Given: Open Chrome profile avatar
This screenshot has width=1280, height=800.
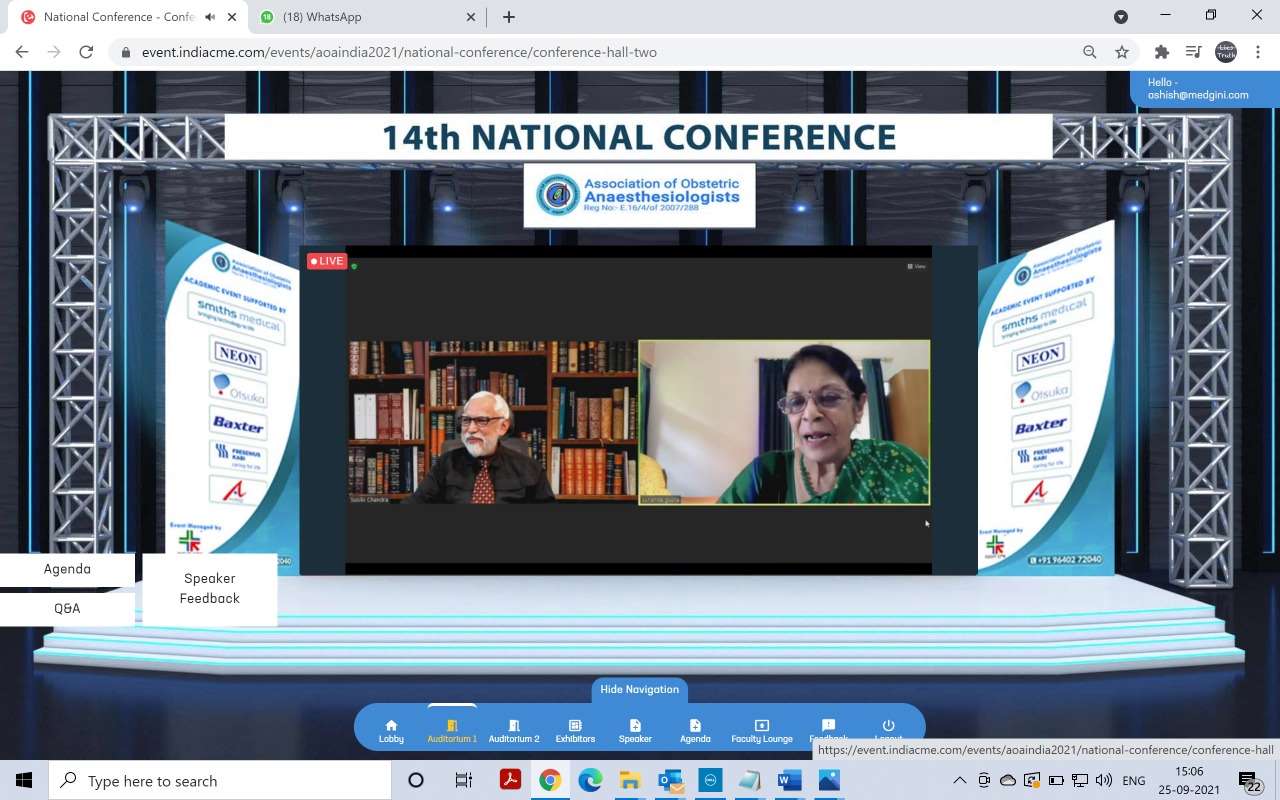Looking at the screenshot, I should 1226,52.
